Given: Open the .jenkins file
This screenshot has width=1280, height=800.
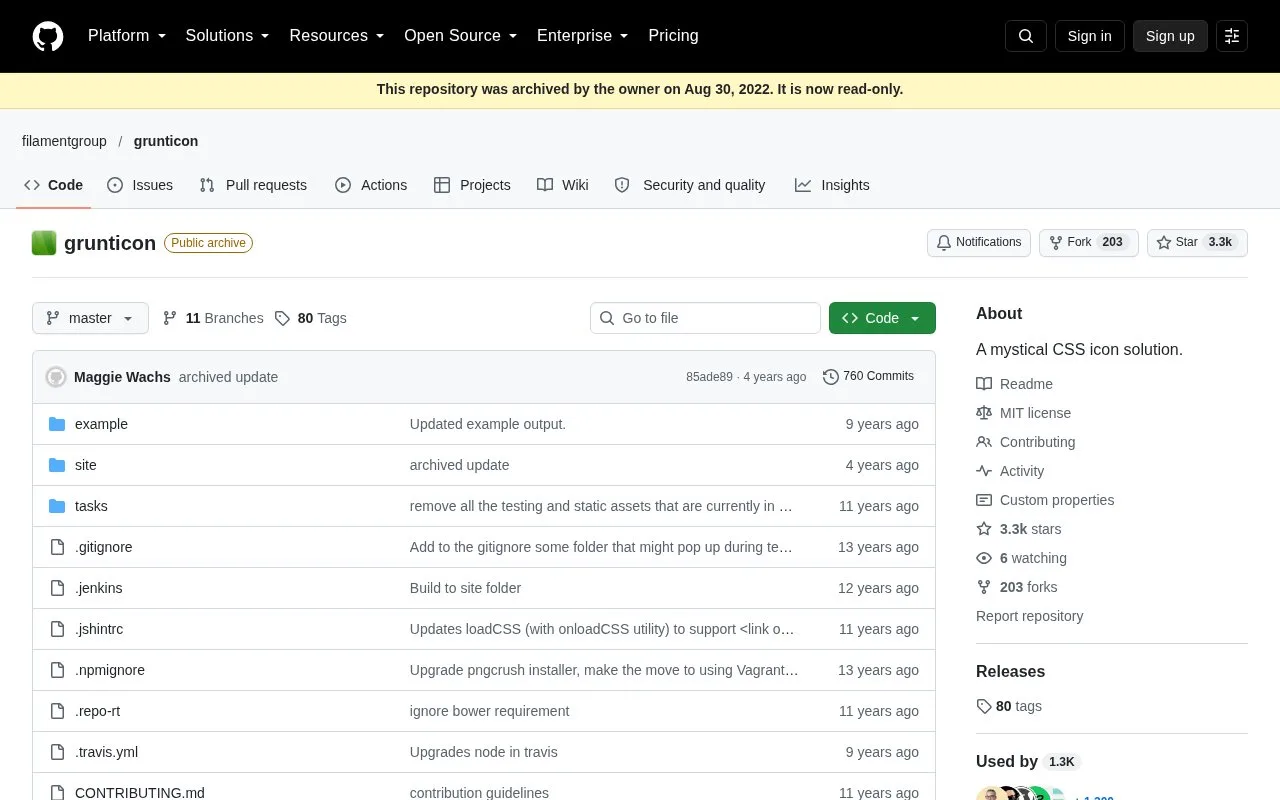Looking at the screenshot, I should pyautogui.click(x=99, y=588).
